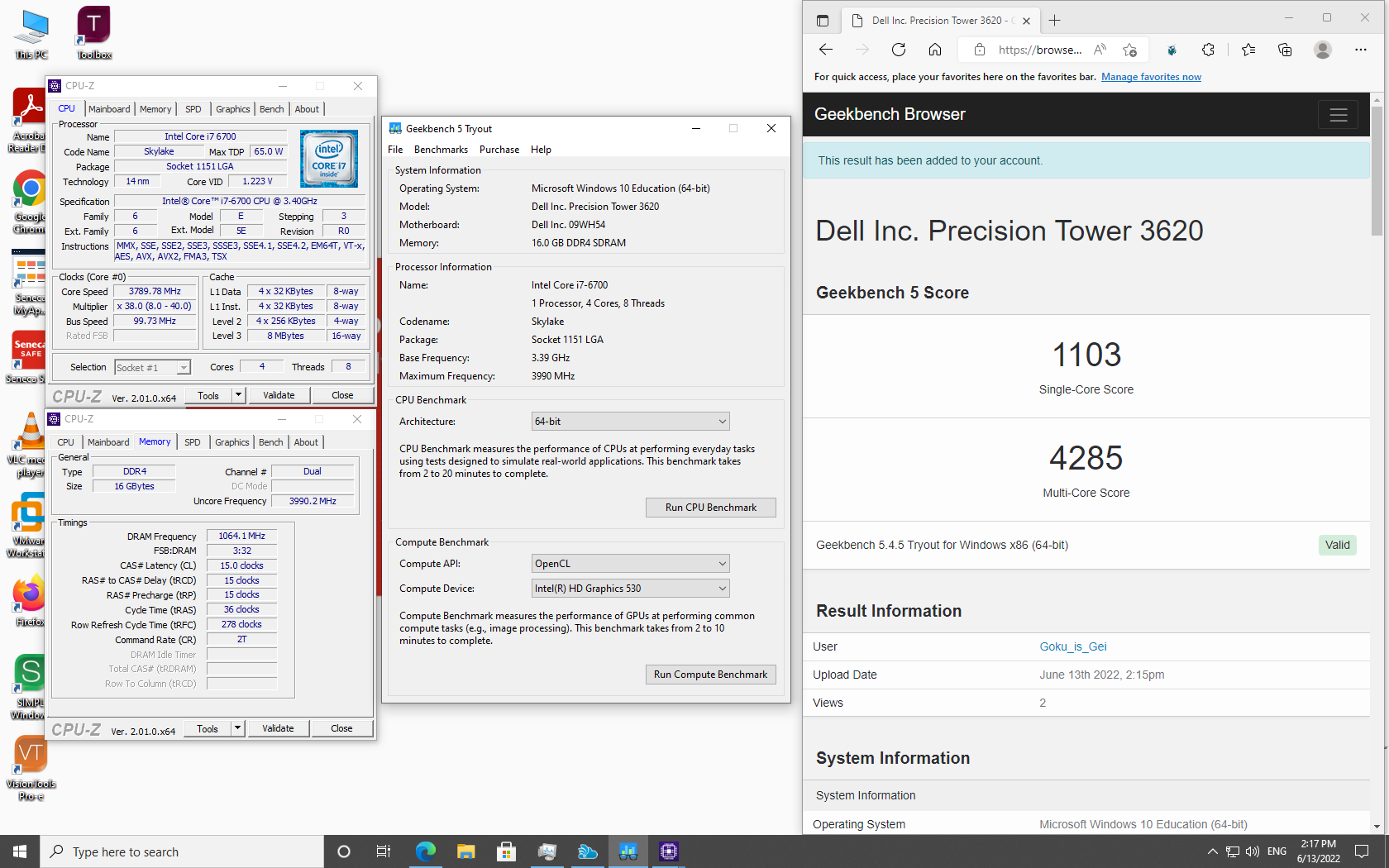This screenshot has width=1389, height=868.
Task: Open Bench tab in upper CPU-Z
Action: click(x=271, y=109)
